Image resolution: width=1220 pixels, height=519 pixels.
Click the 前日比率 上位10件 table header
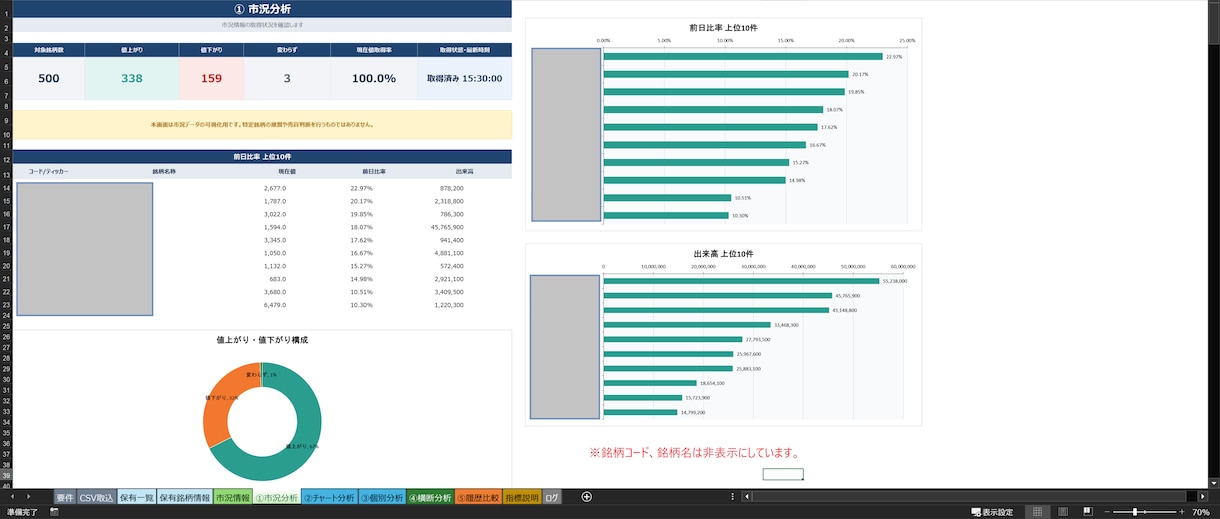click(262, 157)
